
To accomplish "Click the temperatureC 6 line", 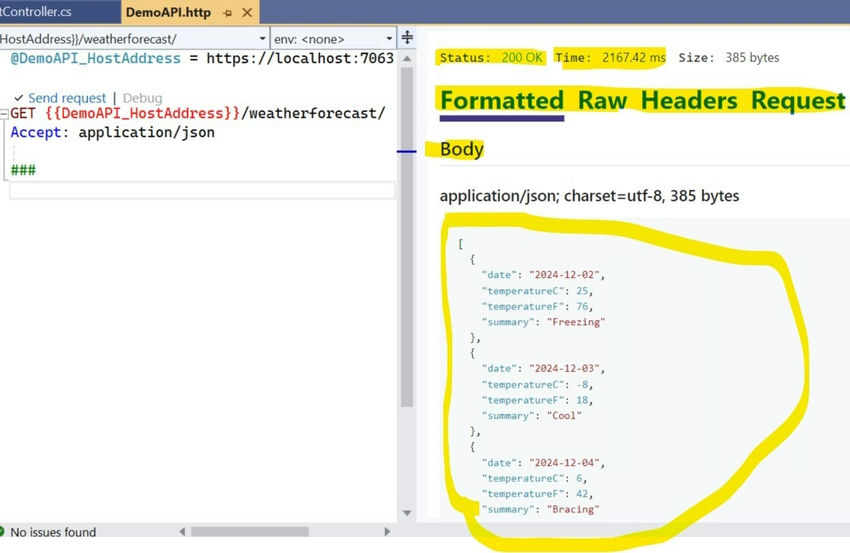I will point(535,479).
